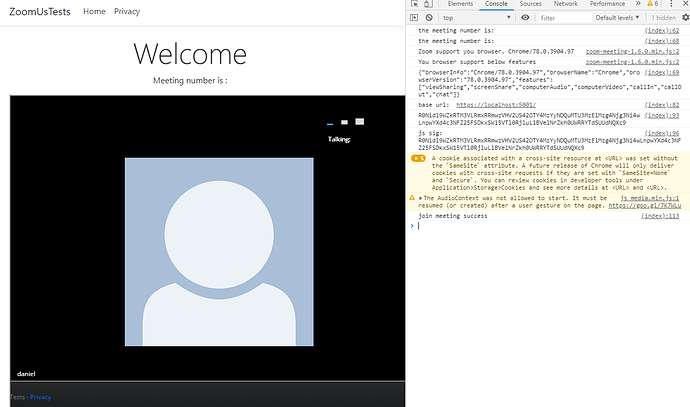Open the Elements tab

(460, 4)
